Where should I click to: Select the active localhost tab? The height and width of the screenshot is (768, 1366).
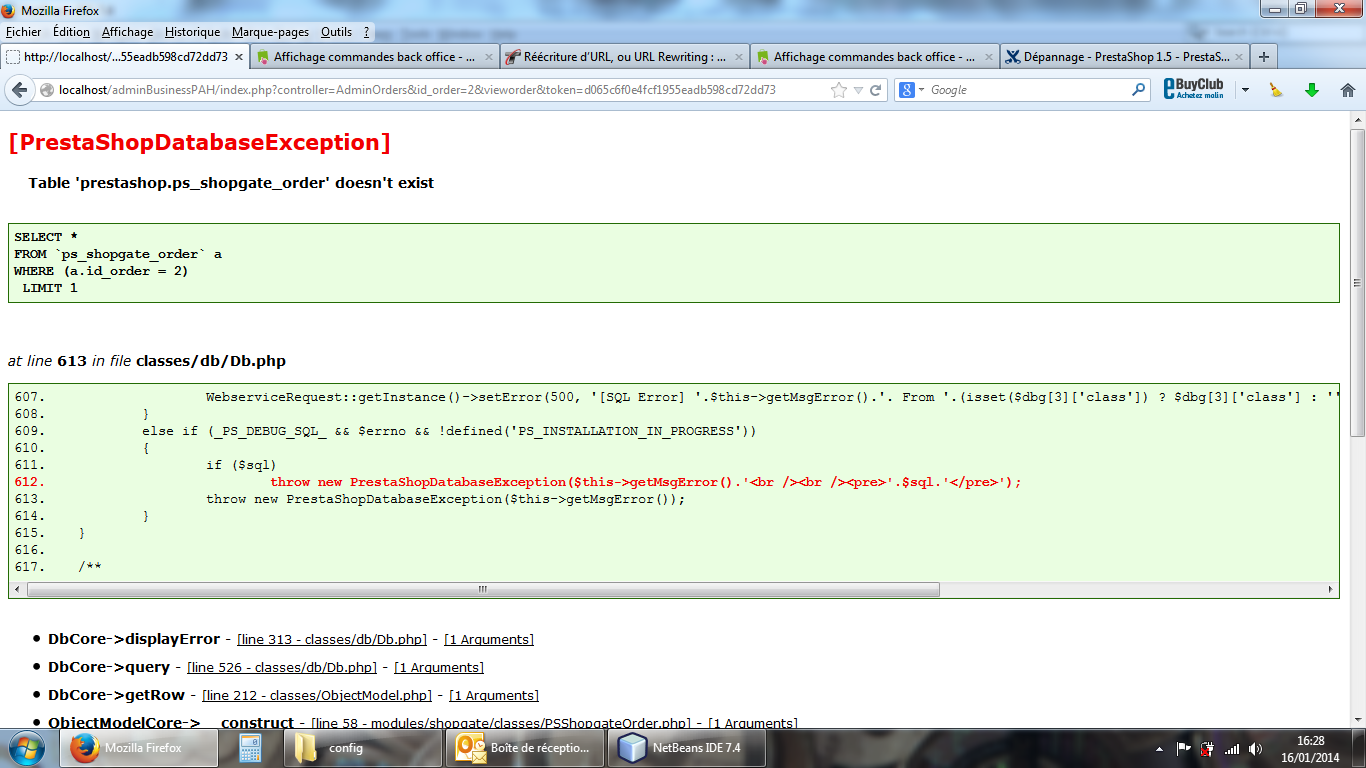(x=125, y=57)
